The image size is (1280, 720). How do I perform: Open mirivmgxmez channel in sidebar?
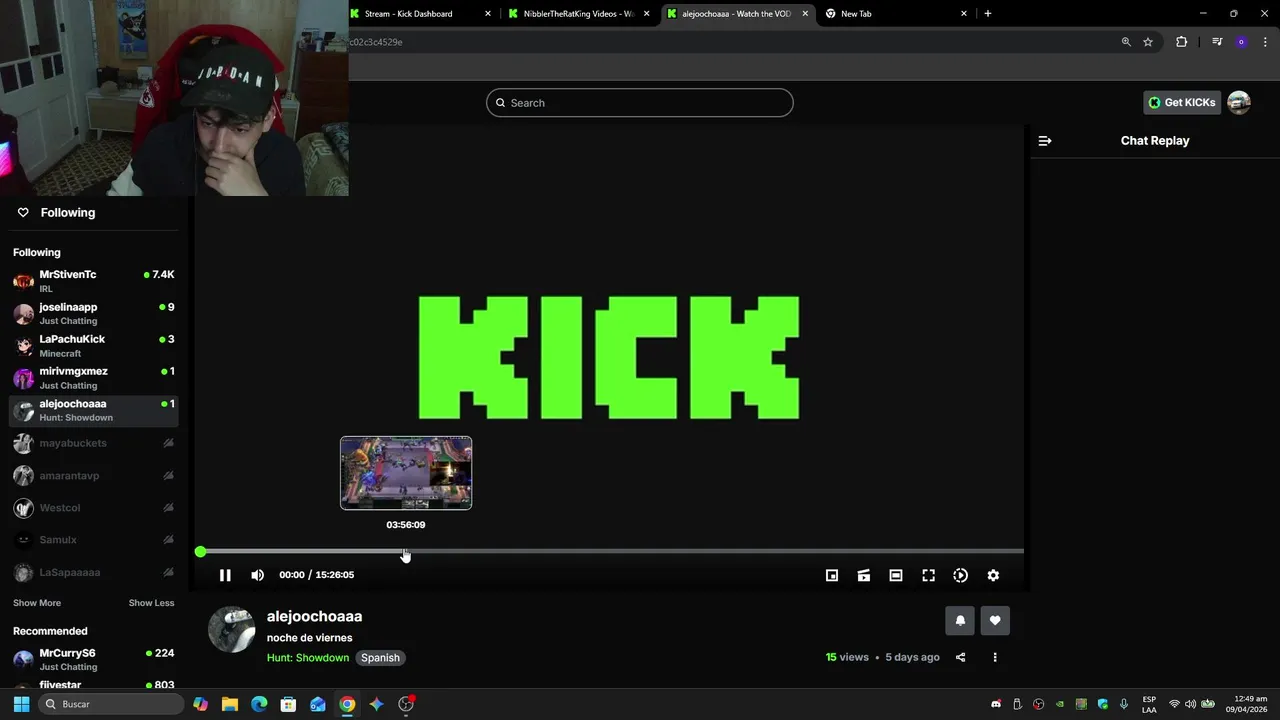click(94, 378)
